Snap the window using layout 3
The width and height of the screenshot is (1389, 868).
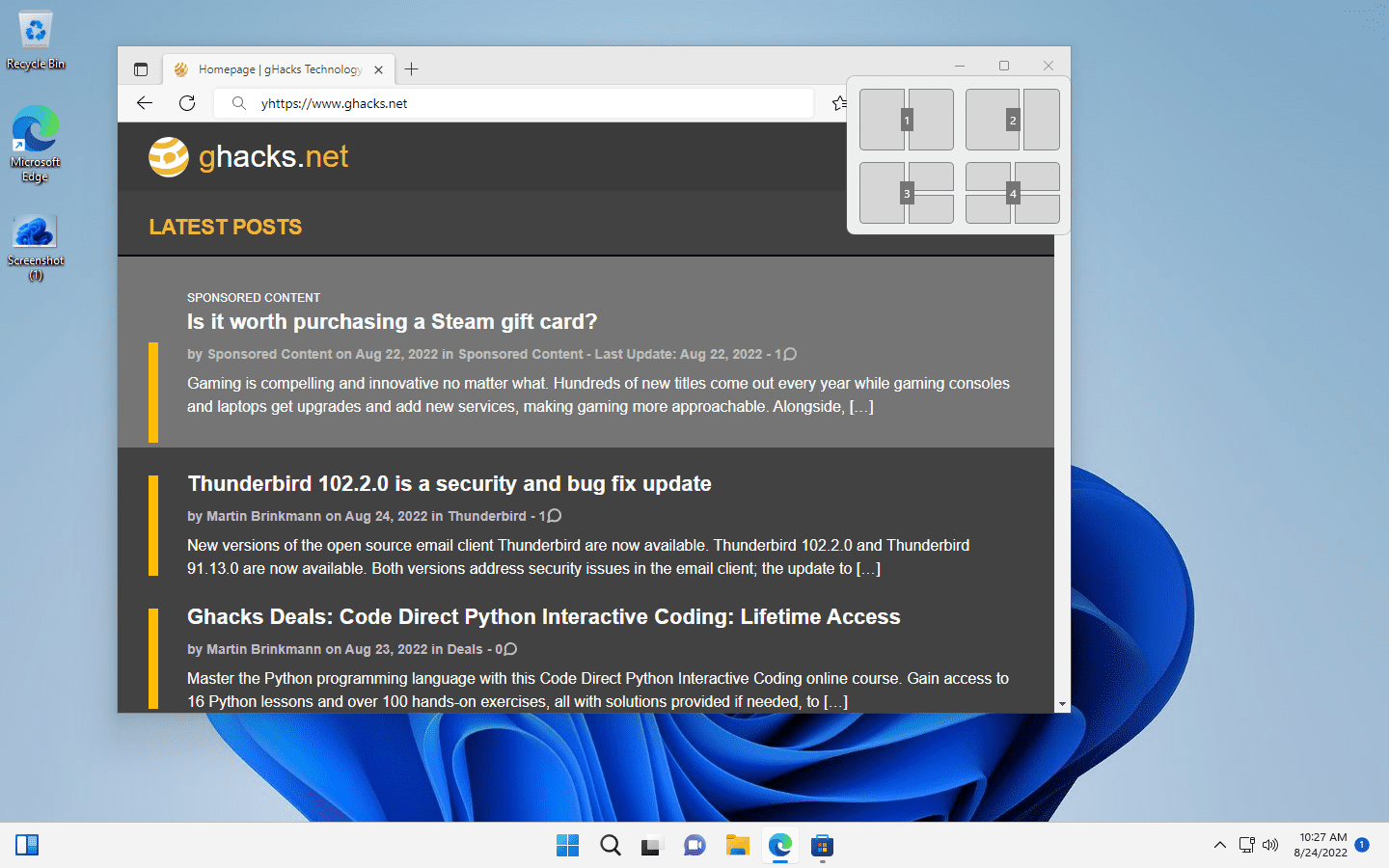pos(906,192)
